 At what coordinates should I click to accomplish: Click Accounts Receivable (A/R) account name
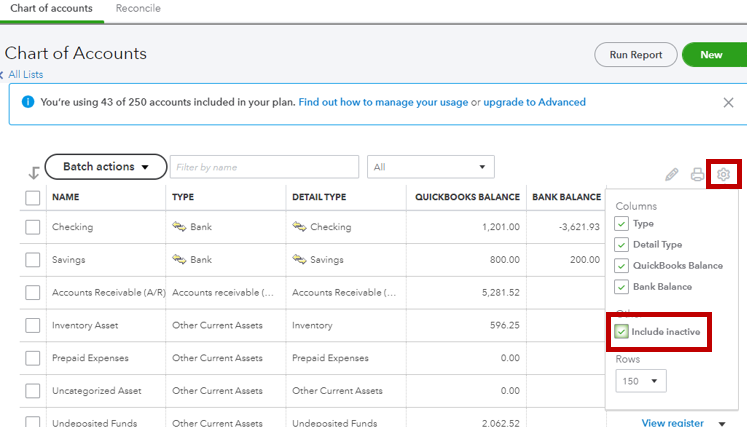click(109, 293)
